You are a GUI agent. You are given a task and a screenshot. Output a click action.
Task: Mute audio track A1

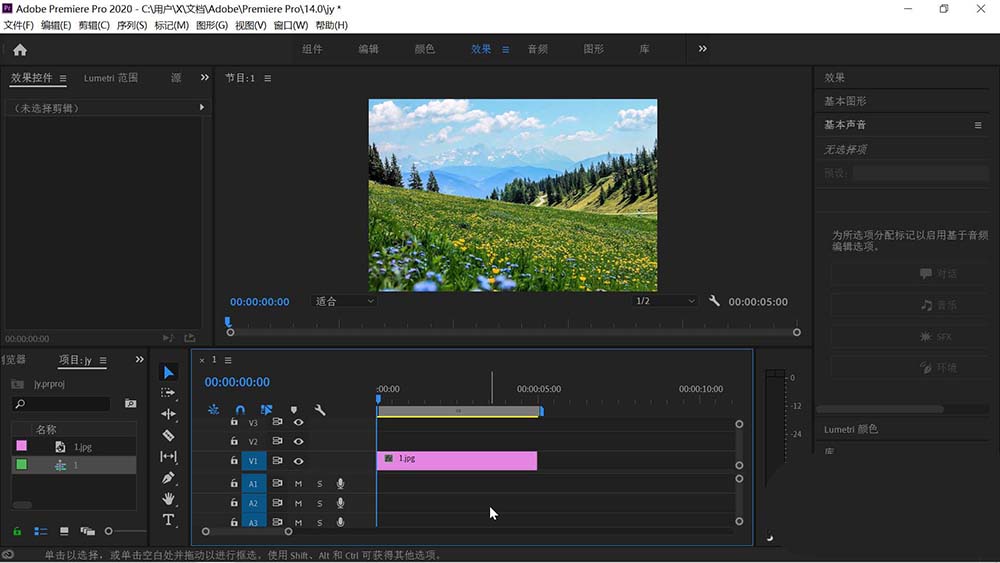[x=298, y=484]
